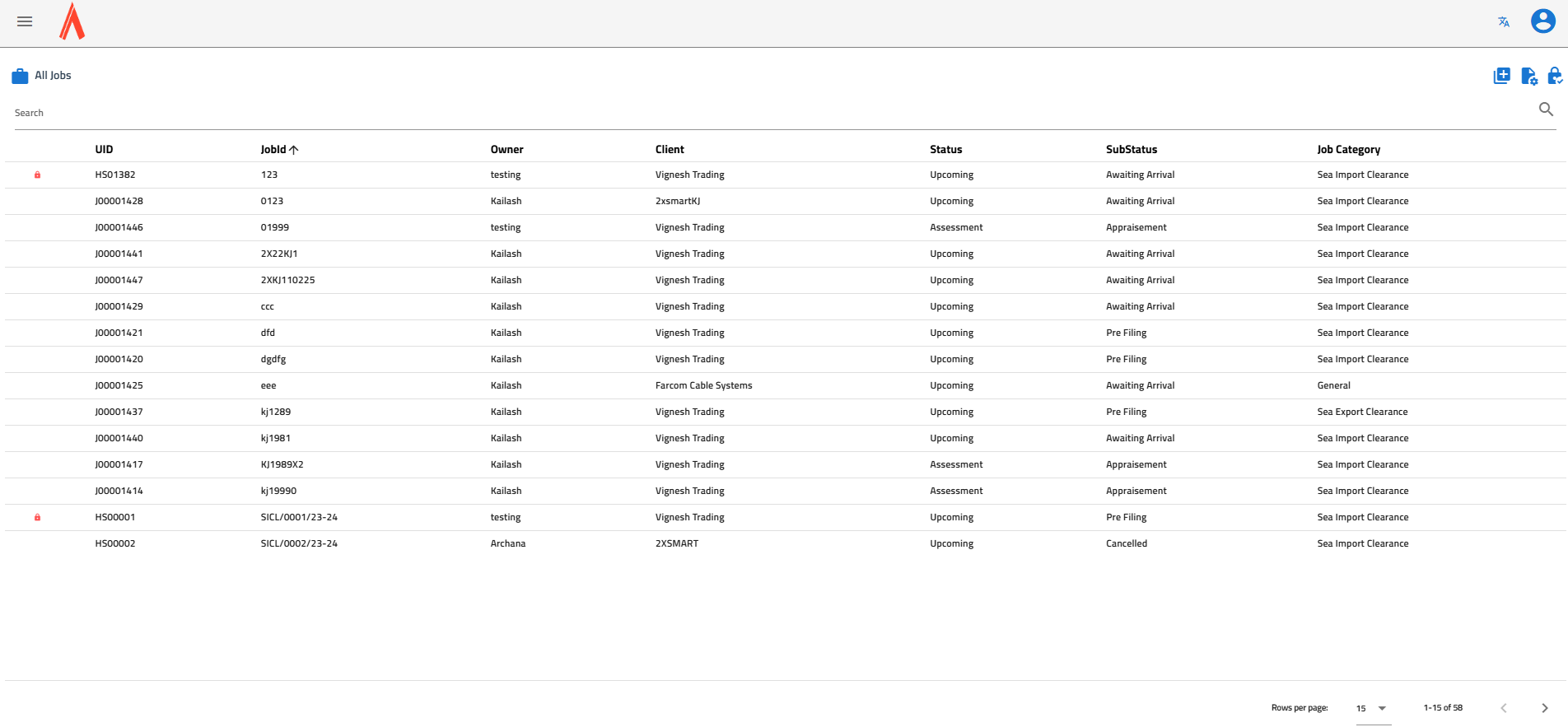
Task: Click the magnifier search icon
Action: pos(1546,110)
